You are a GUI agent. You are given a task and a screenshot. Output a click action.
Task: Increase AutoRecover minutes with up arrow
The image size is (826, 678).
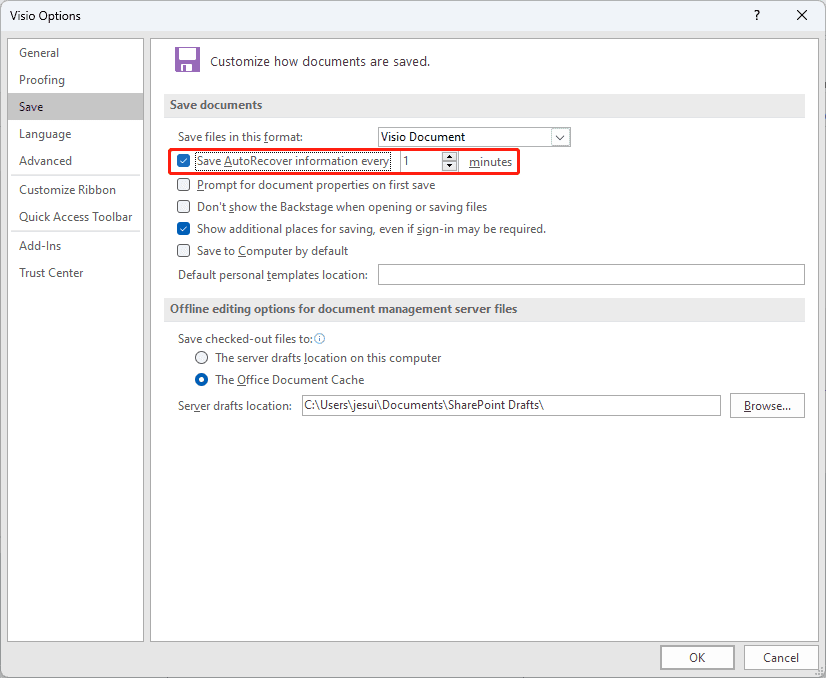(449, 157)
